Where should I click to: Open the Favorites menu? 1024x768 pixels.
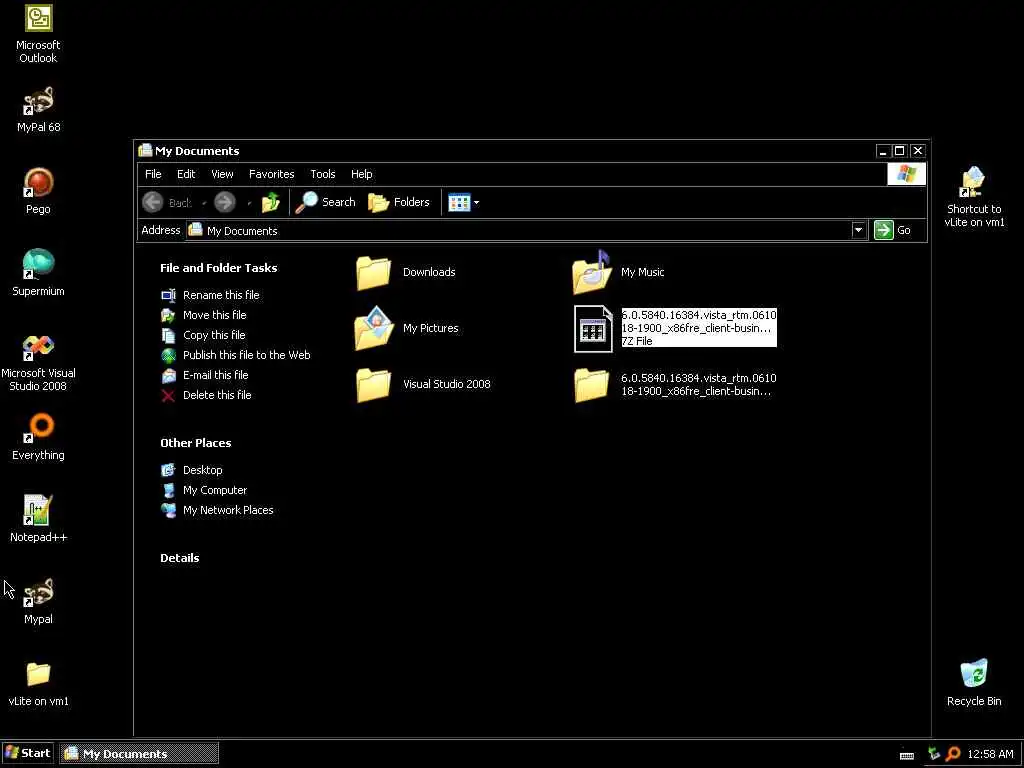[x=271, y=174]
